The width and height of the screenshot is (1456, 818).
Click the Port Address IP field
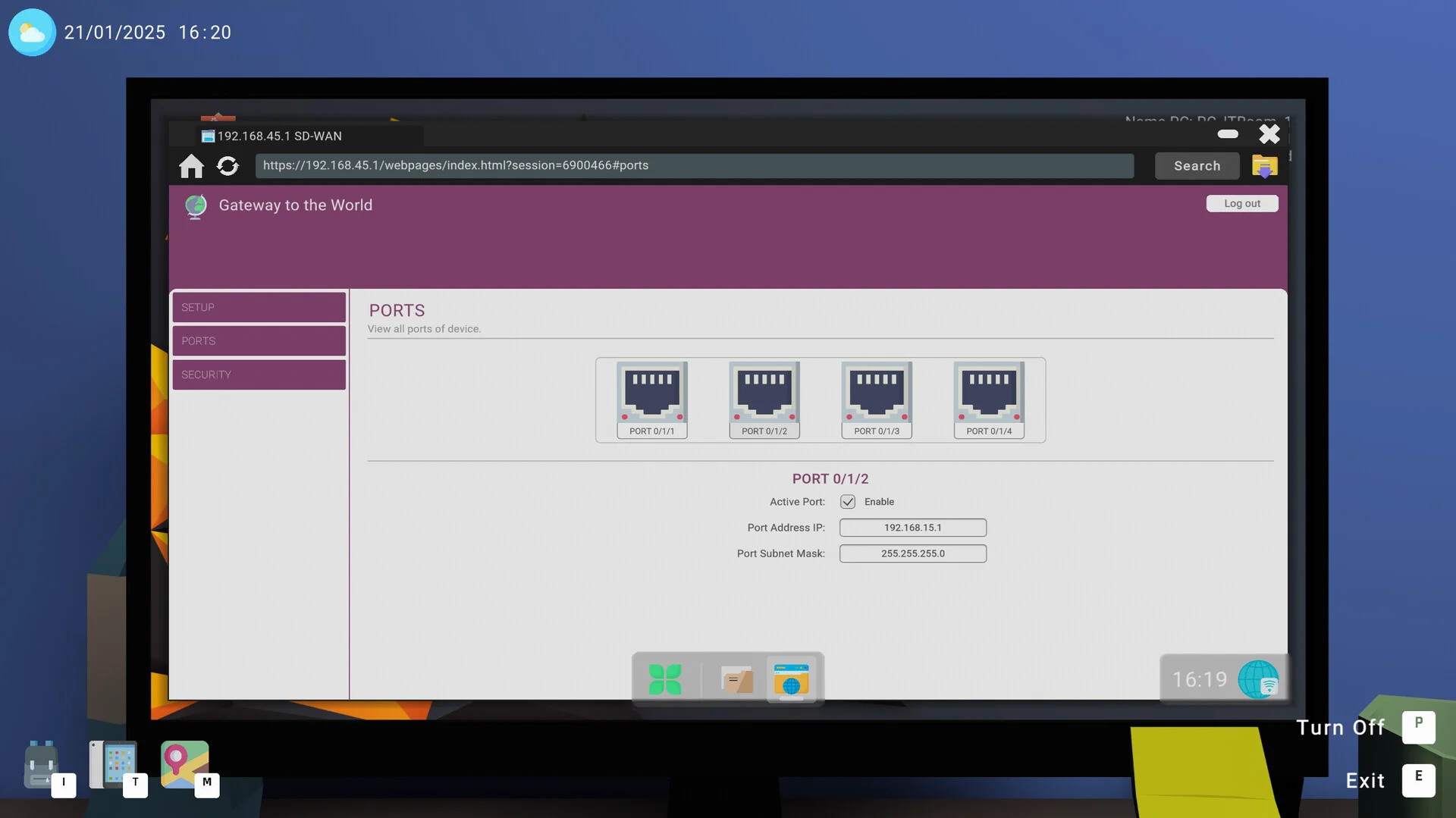[x=912, y=527]
